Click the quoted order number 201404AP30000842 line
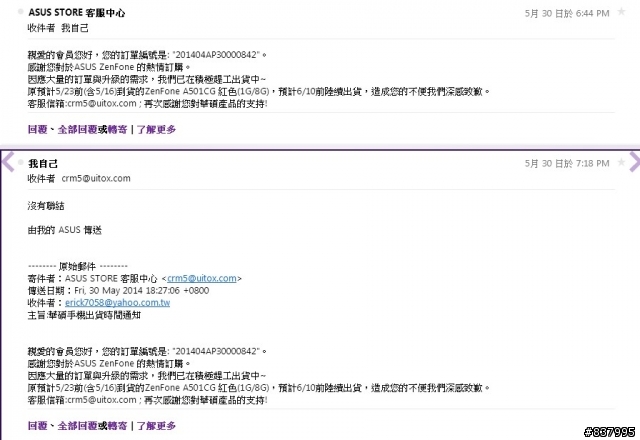This screenshot has height=440, width=640. point(147,351)
